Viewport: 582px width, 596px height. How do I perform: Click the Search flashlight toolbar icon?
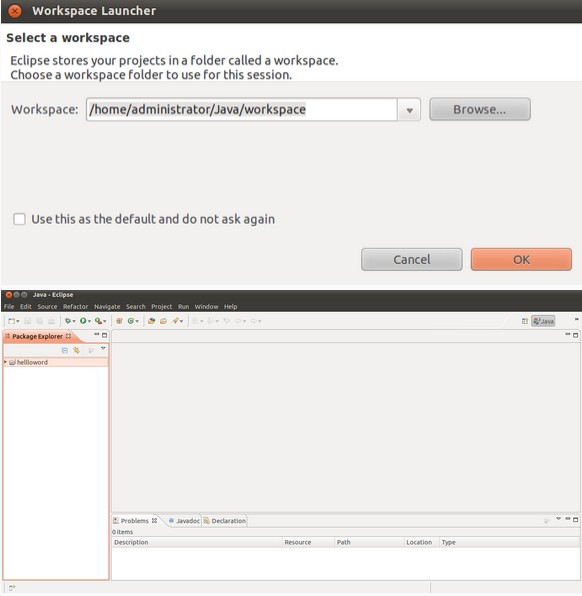pos(175,321)
